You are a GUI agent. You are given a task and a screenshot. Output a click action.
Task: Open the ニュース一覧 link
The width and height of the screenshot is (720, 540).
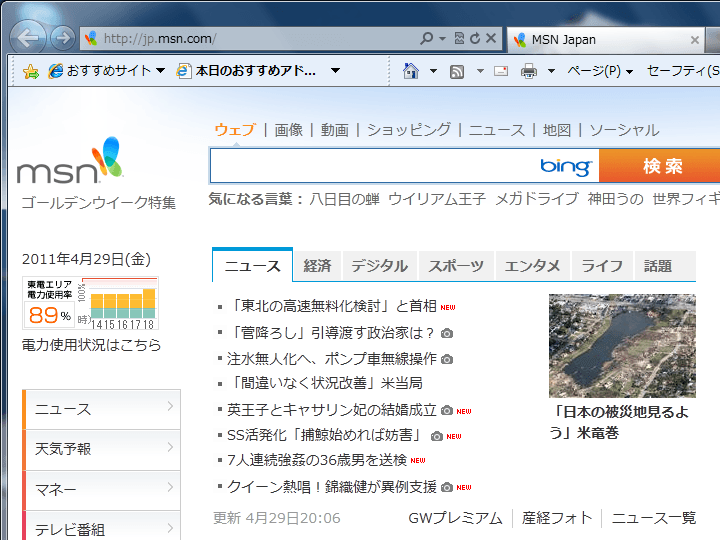coord(654,518)
